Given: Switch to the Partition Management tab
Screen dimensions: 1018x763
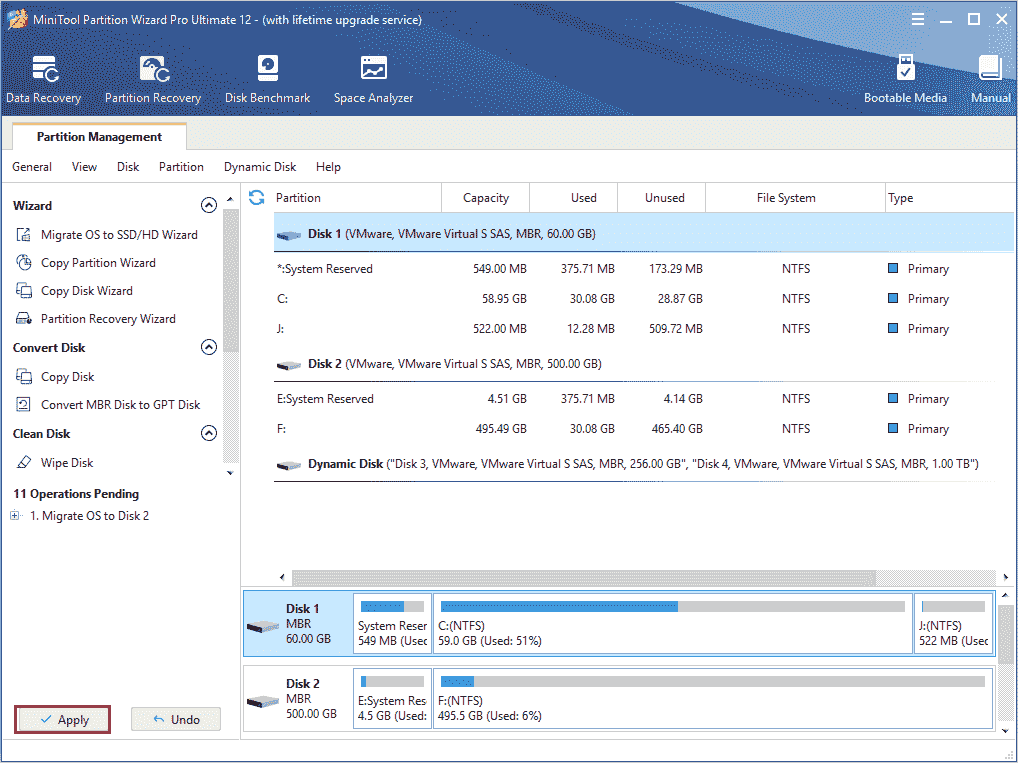Looking at the screenshot, I should tap(97, 136).
